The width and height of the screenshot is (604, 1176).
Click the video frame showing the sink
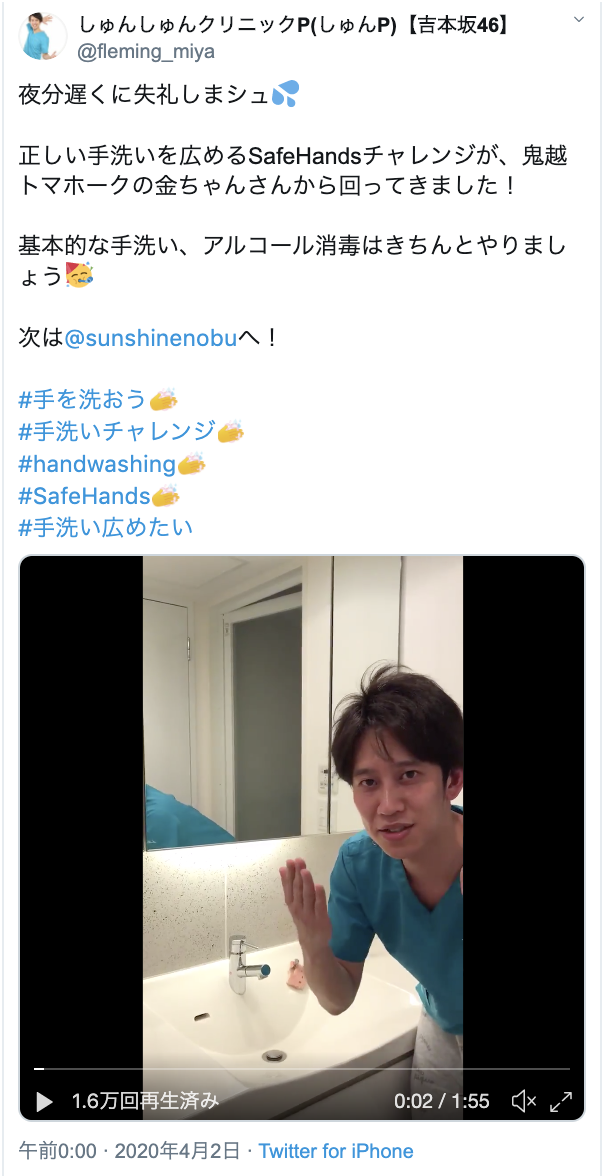(x=302, y=810)
